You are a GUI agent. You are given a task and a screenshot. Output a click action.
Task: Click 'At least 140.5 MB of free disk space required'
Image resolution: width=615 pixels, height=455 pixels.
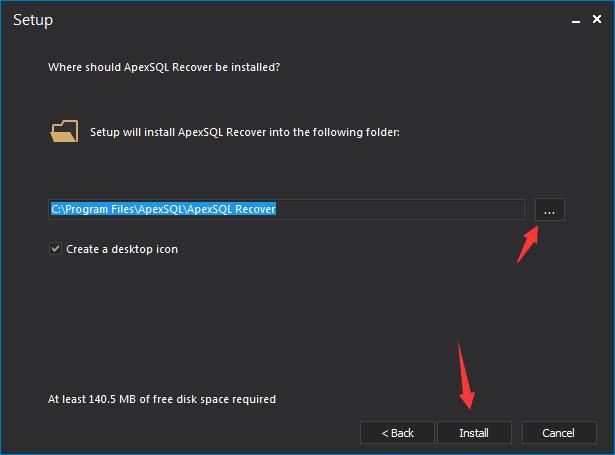(x=162, y=399)
